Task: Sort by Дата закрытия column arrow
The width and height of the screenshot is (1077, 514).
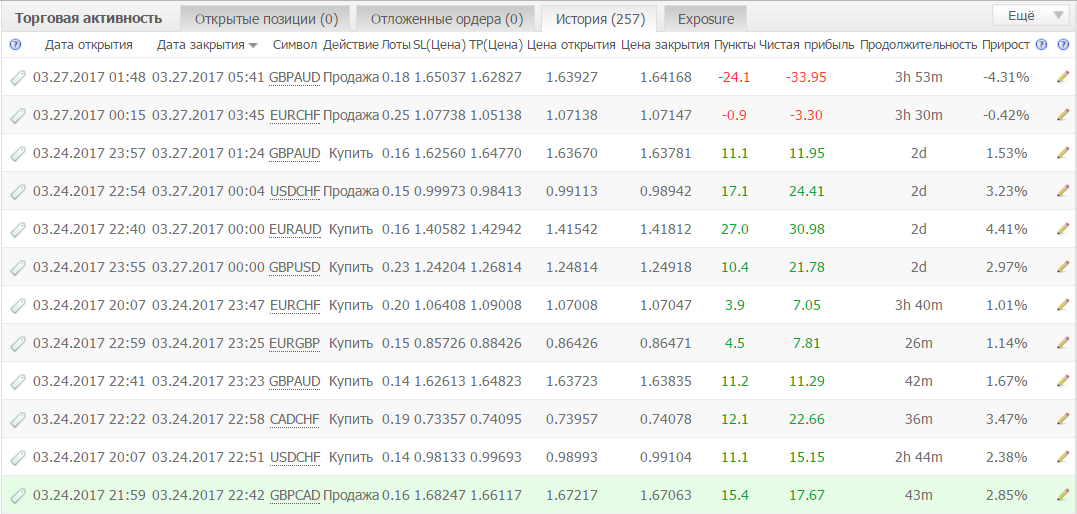Action: click(x=253, y=45)
